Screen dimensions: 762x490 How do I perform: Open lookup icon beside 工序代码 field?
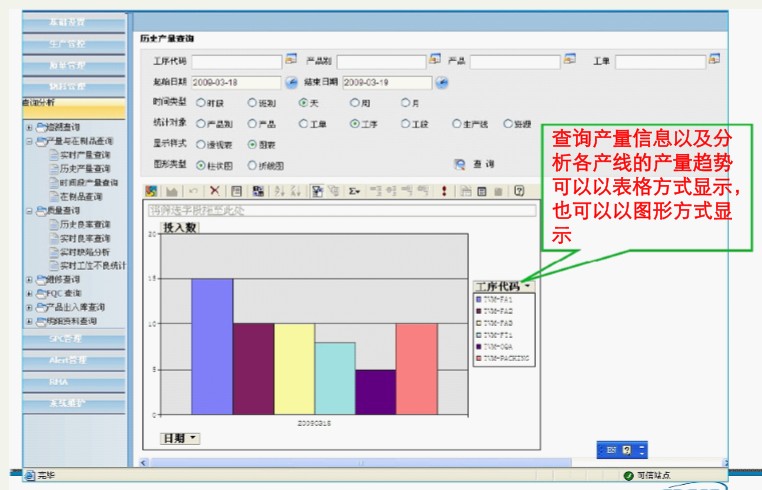click(291, 59)
